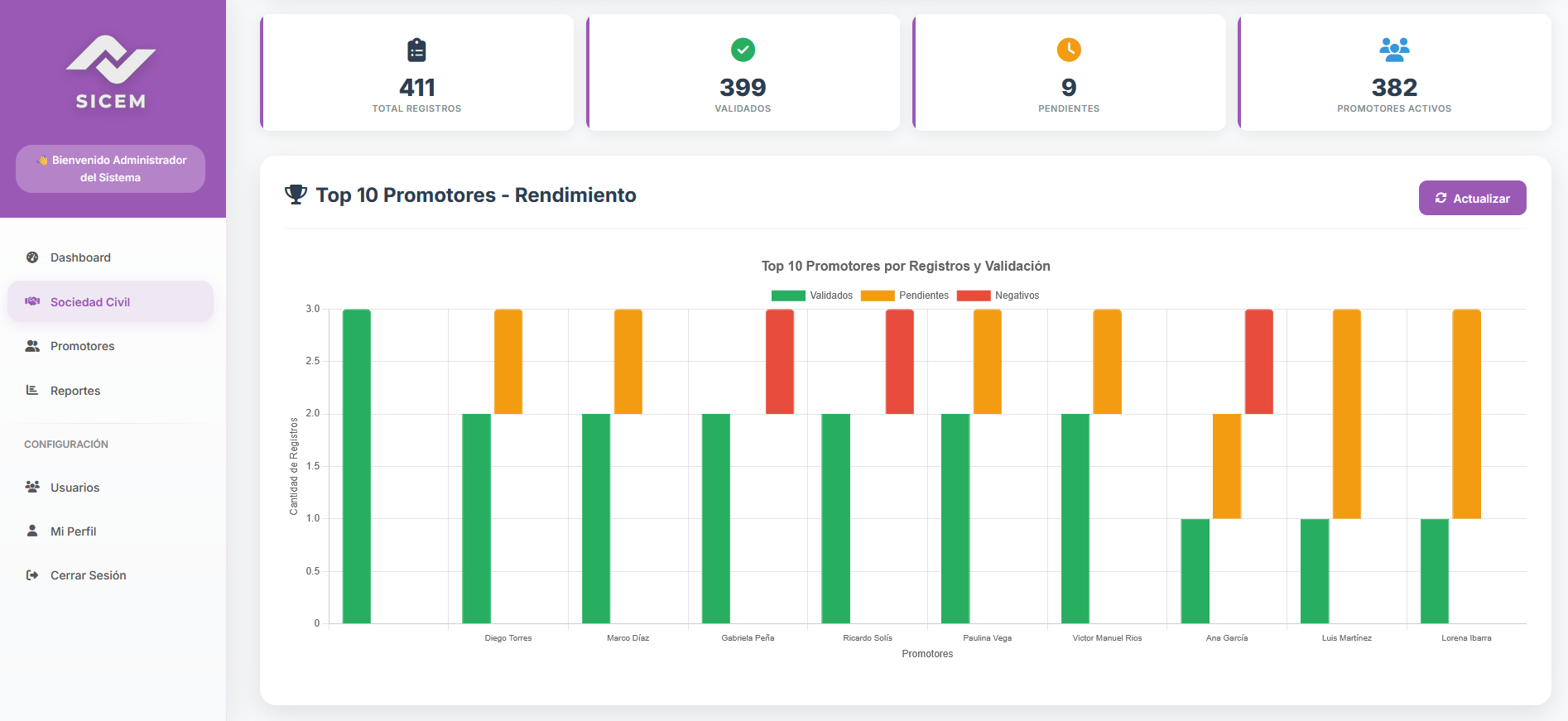Click the Lorena Ibarra axis label

pos(1466,638)
